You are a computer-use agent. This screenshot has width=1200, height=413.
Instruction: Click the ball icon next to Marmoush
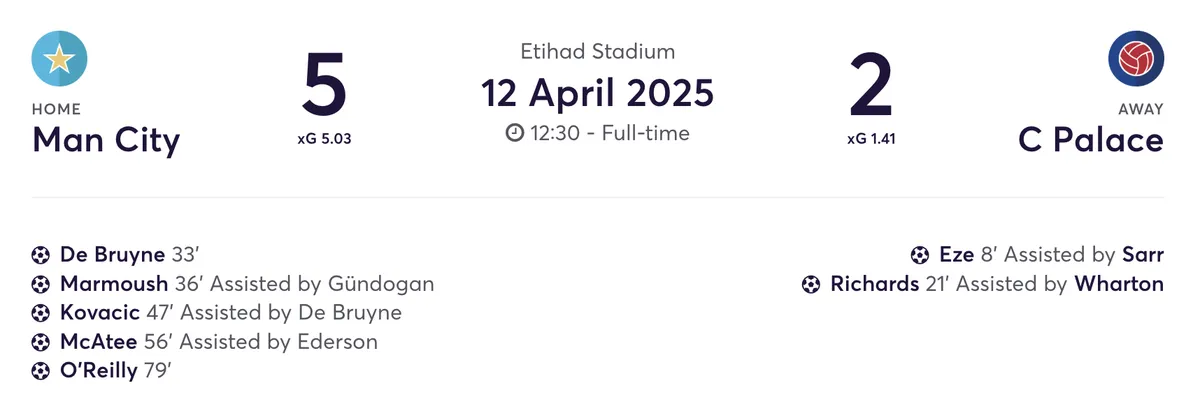[x=41, y=284]
